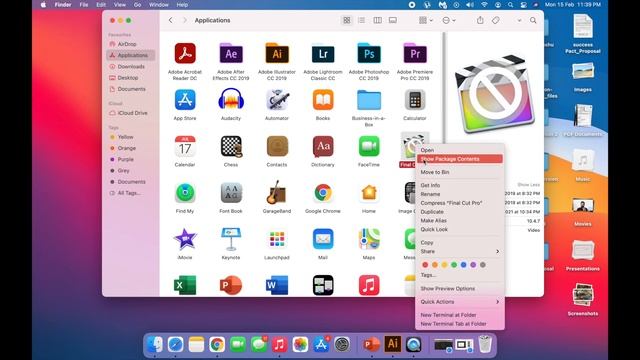Switch Finder to gallery view

(393, 20)
